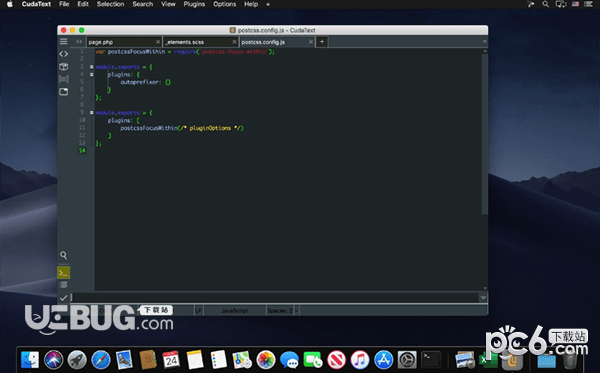Viewport: 600px width, 373px height.
Task: Open Notification Center icon in menu bar
Action: (589, 4)
